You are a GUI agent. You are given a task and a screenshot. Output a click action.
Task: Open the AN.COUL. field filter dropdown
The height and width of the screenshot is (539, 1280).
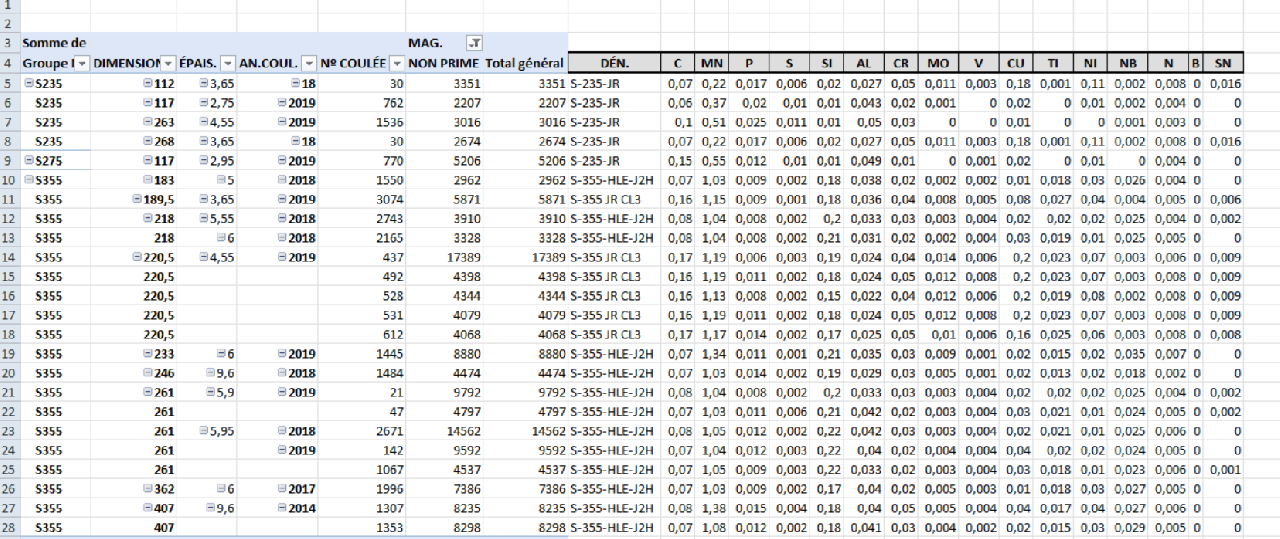pyautogui.click(x=309, y=63)
